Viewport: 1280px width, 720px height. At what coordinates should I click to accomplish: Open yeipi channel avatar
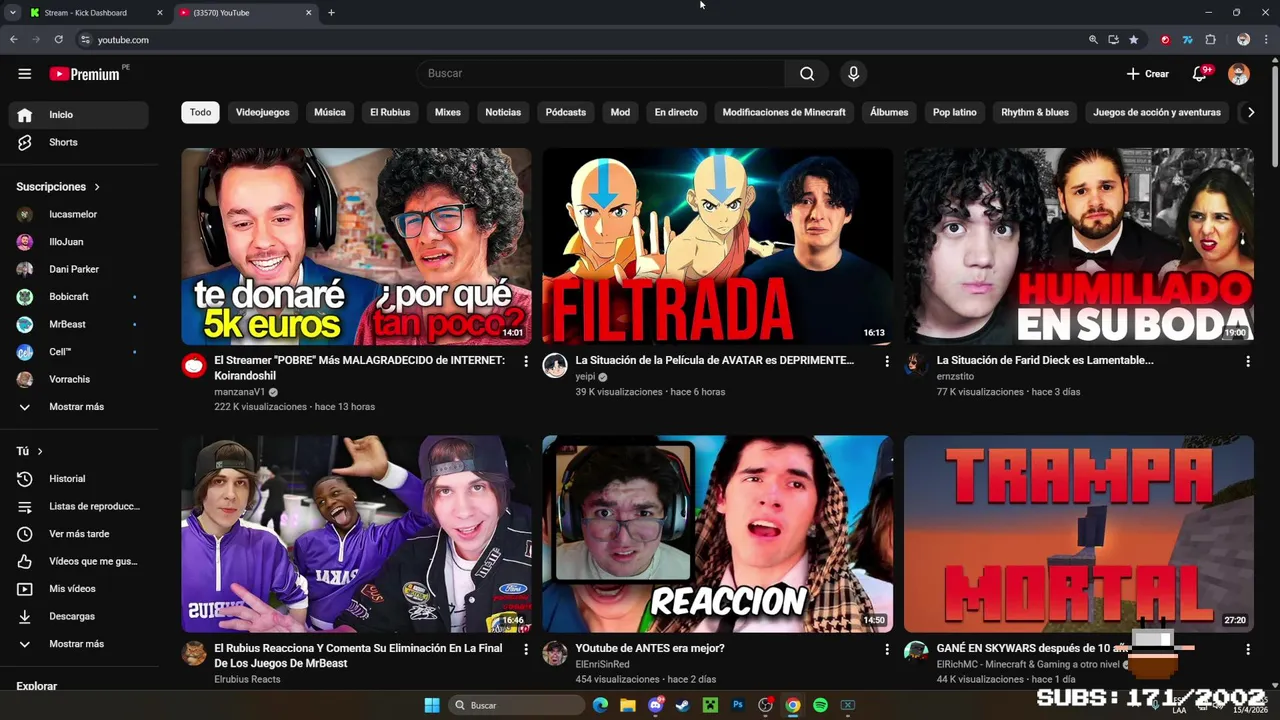(555, 365)
